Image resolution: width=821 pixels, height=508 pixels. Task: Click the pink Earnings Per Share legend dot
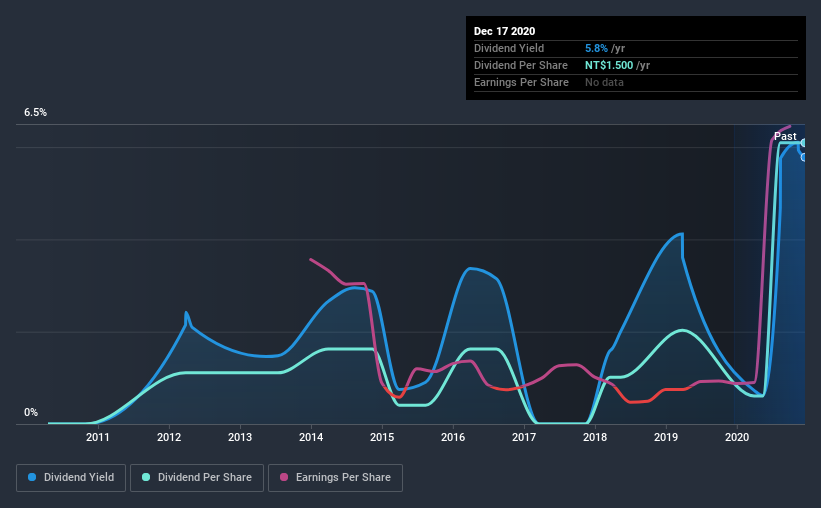coord(284,477)
